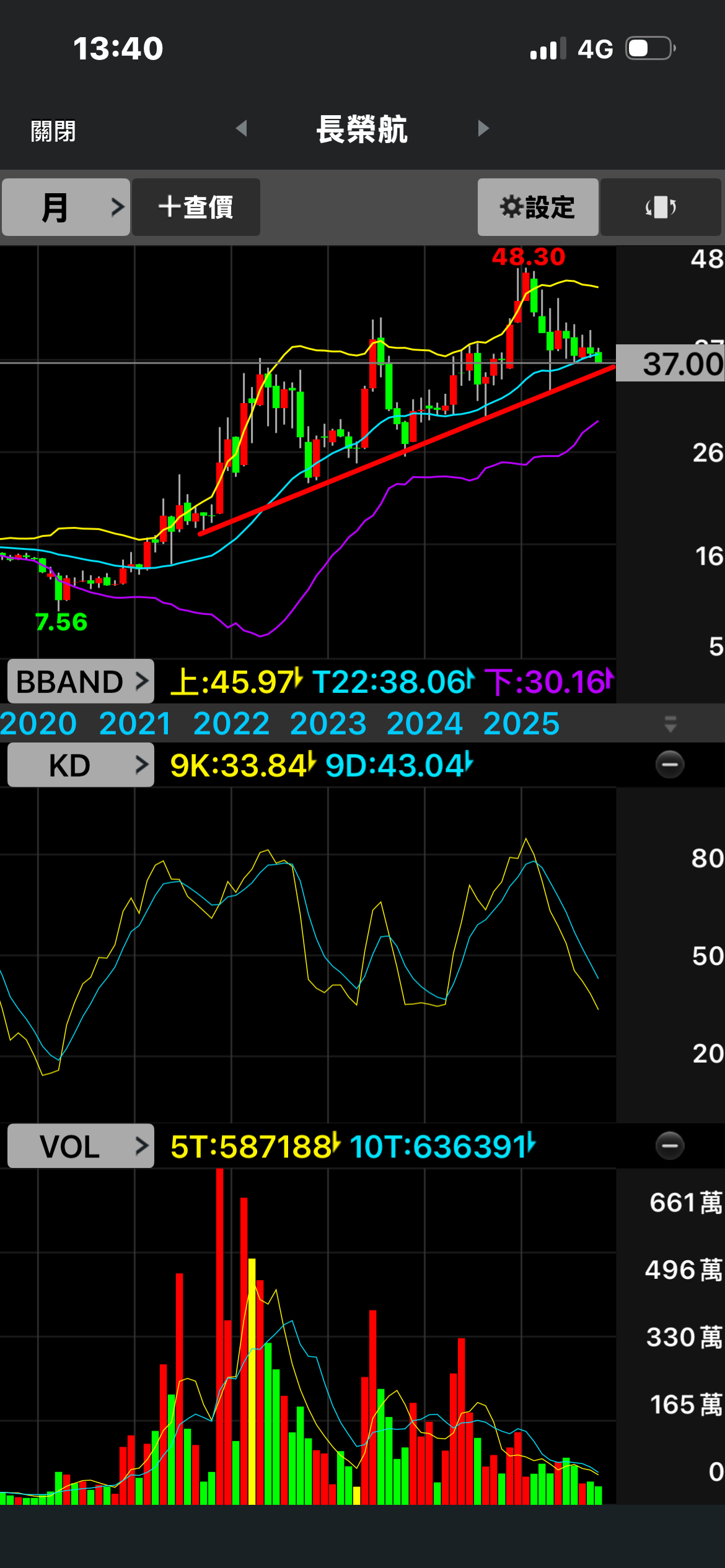Go to previous stock with left arrow
This screenshot has height=1568, width=725.
[242, 128]
